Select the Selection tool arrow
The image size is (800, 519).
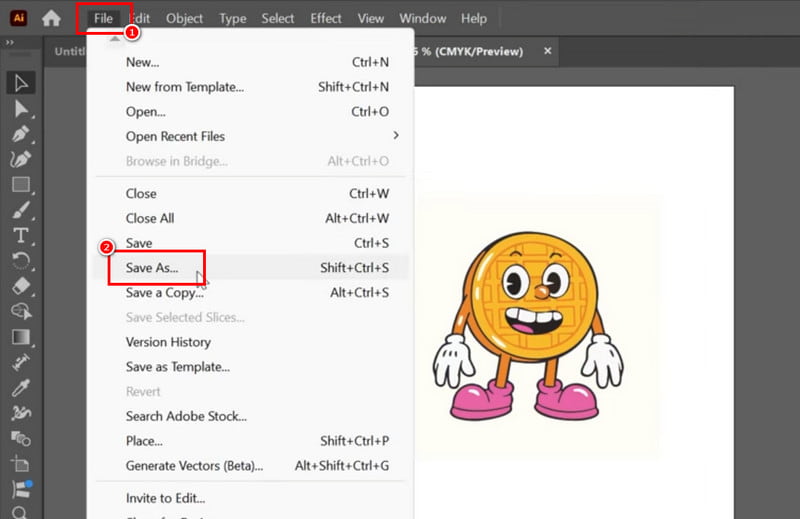click(x=20, y=83)
